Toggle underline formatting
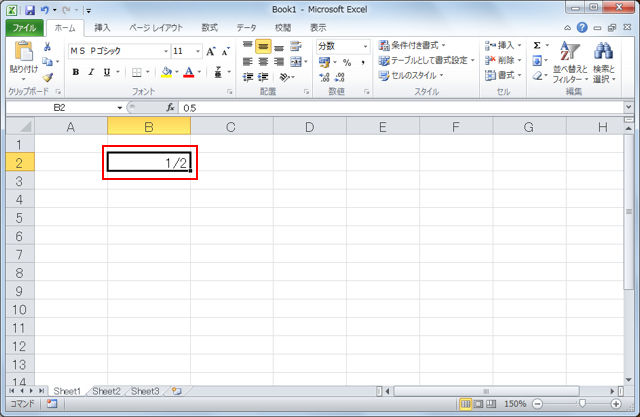 click(x=107, y=72)
